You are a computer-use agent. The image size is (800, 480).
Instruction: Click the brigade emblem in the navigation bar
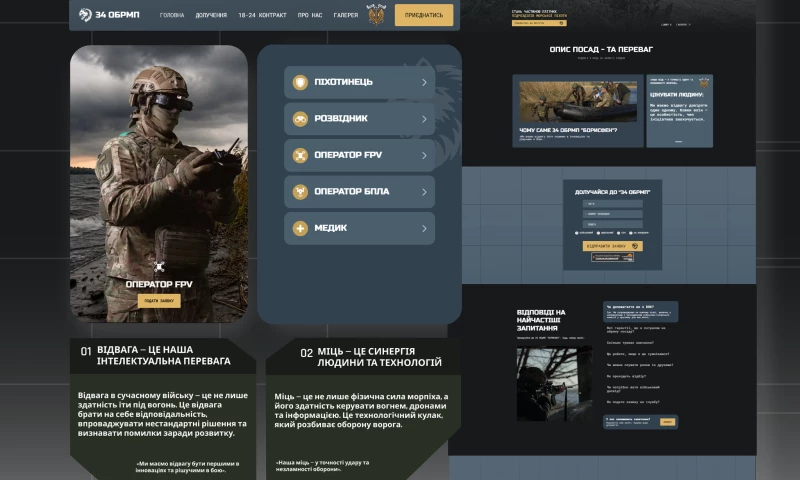(377, 14)
